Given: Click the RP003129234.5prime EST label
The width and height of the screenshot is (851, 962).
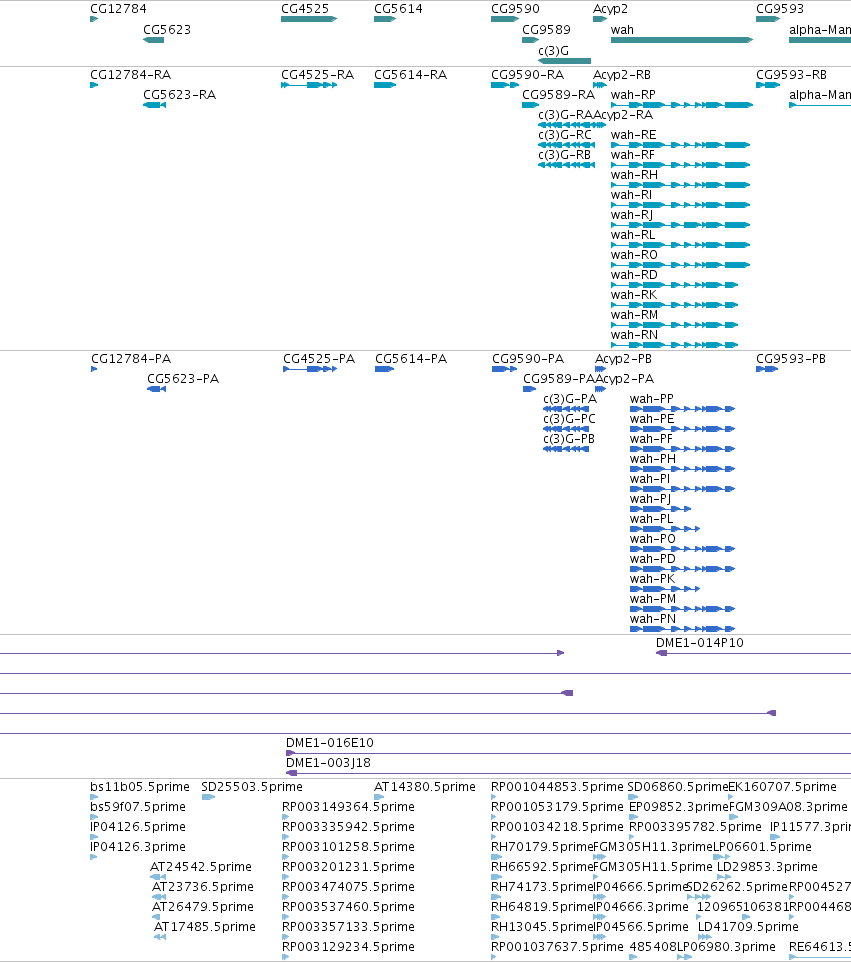Looking at the screenshot, I should pos(348,946).
